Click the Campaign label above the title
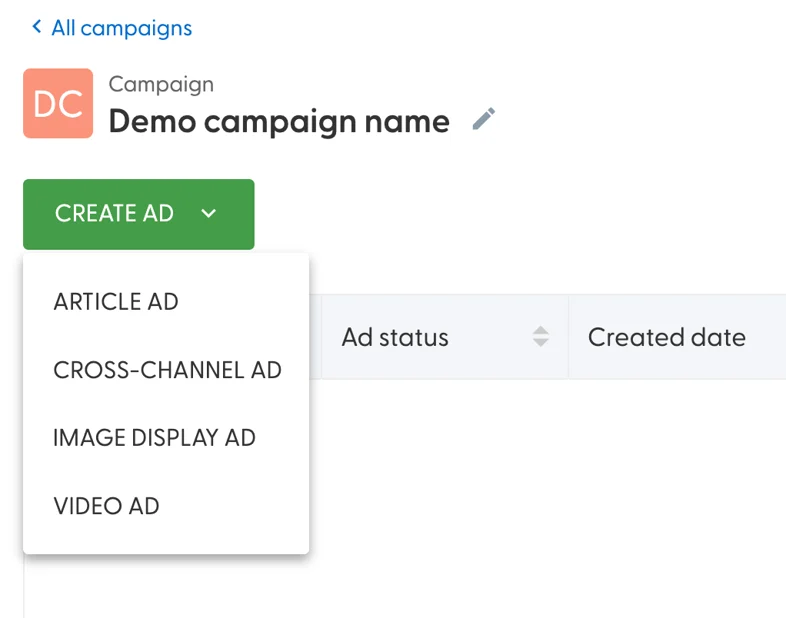The image size is (786, 618). tap(161, 84)
